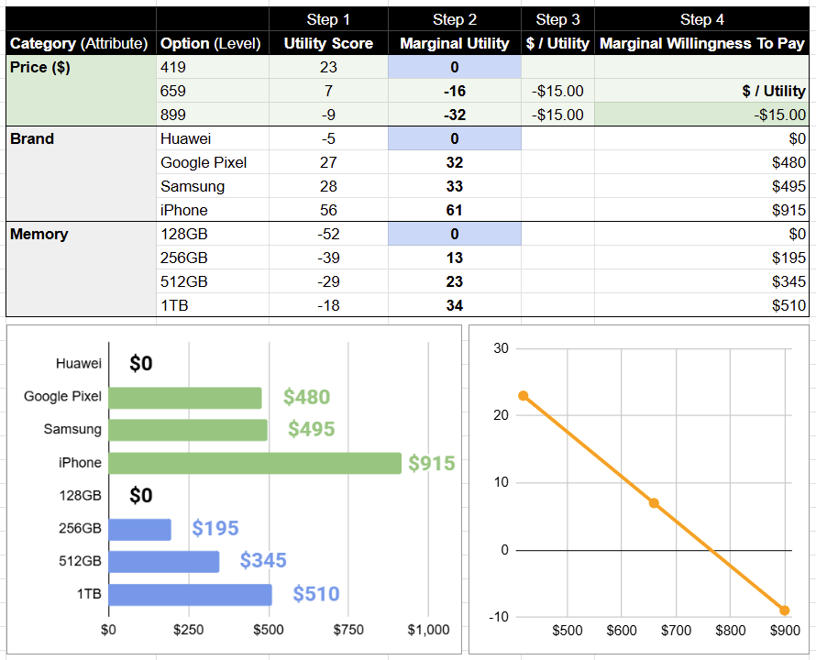Select the '-$15.00' cell in the 659 row
This screenshot has height=660, width=816.
coord(557,91)
